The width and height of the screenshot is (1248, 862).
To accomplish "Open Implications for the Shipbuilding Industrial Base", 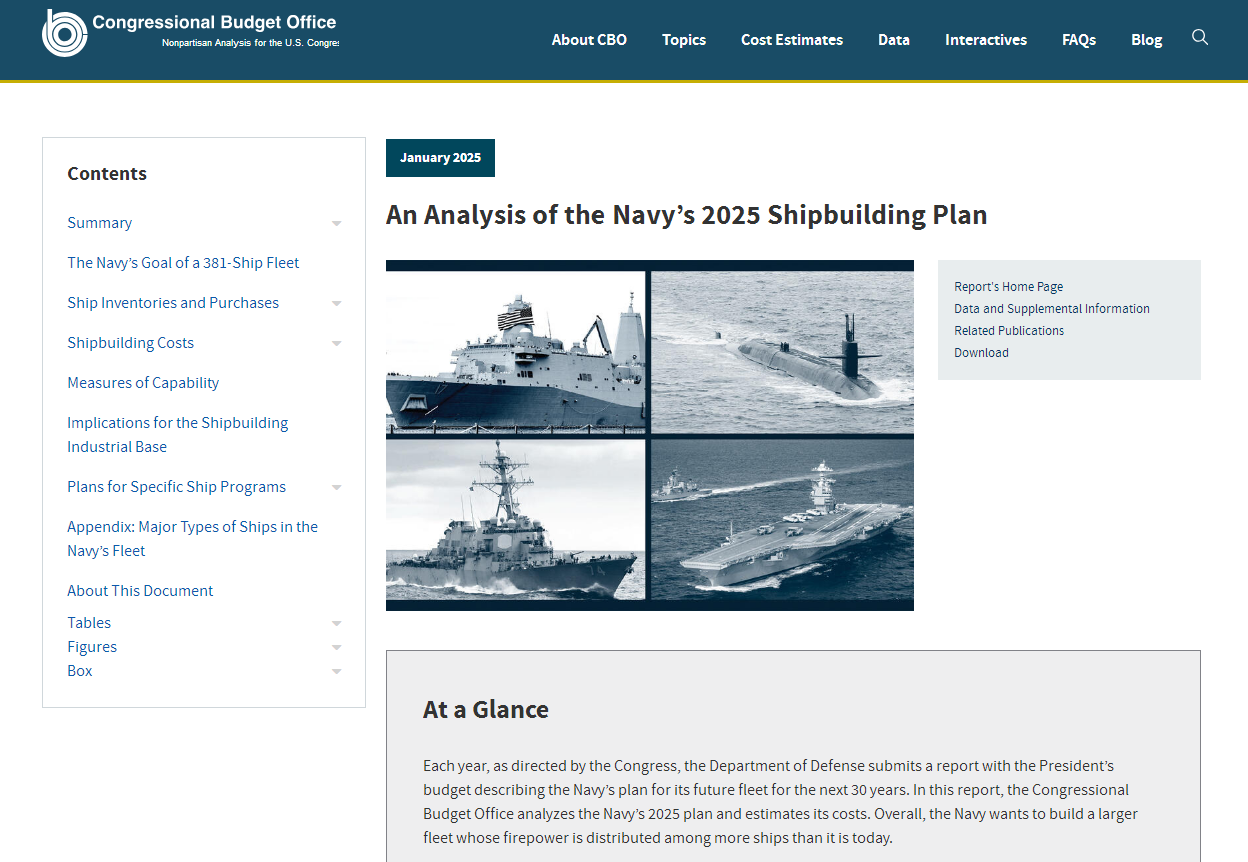I will coord(177,435).
